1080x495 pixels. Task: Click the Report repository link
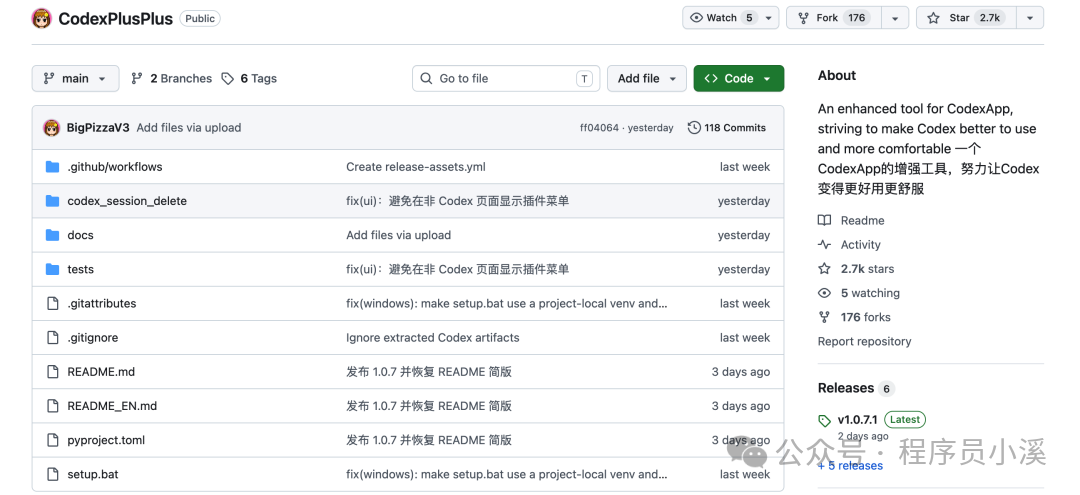(x=864, y=341)
